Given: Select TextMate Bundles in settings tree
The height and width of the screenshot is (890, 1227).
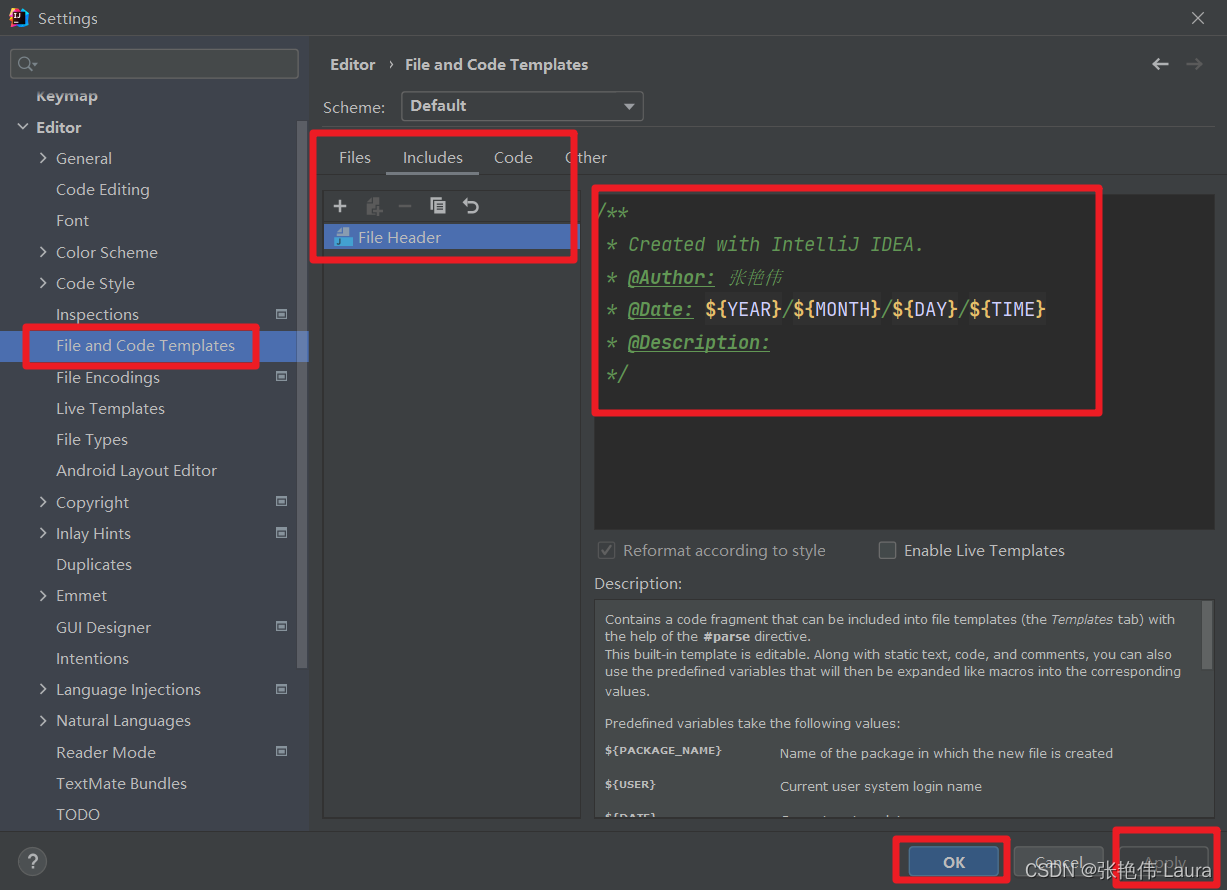Looking at the screenshot, I should 121,783.
